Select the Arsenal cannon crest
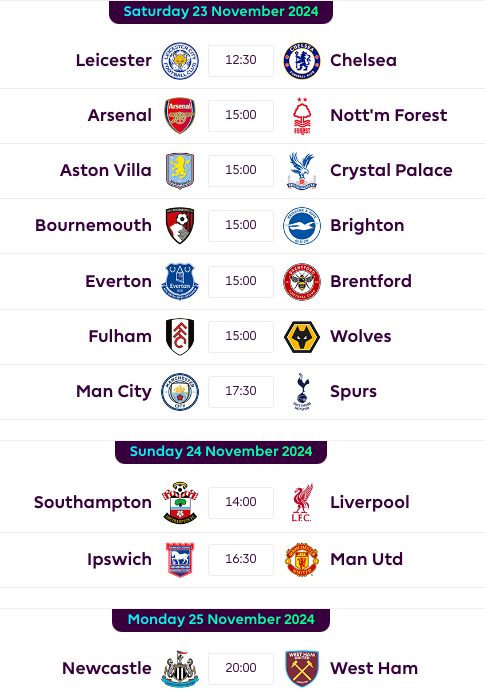Viewport: 485px width, 695px height. 180,116
